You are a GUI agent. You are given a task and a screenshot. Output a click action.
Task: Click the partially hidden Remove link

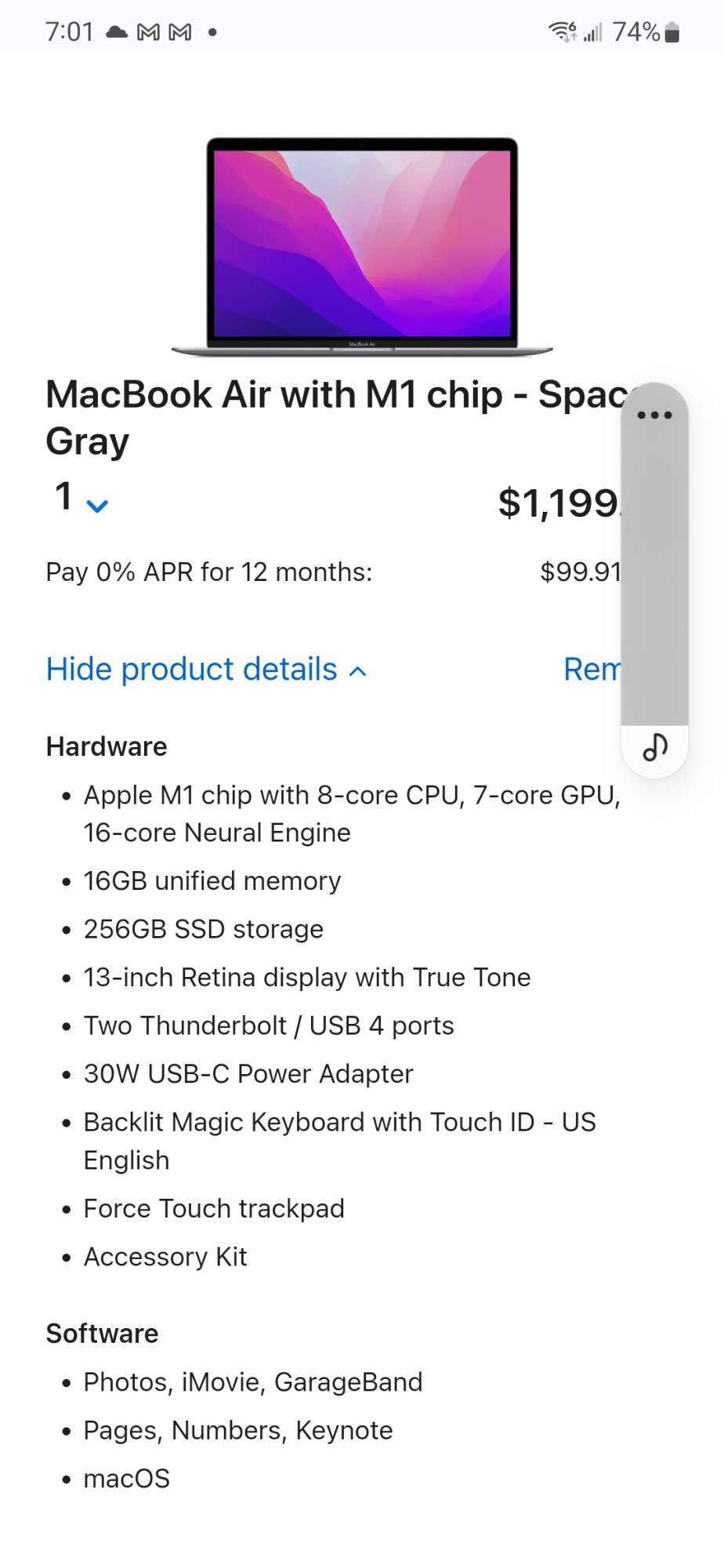tap(592, 670)
